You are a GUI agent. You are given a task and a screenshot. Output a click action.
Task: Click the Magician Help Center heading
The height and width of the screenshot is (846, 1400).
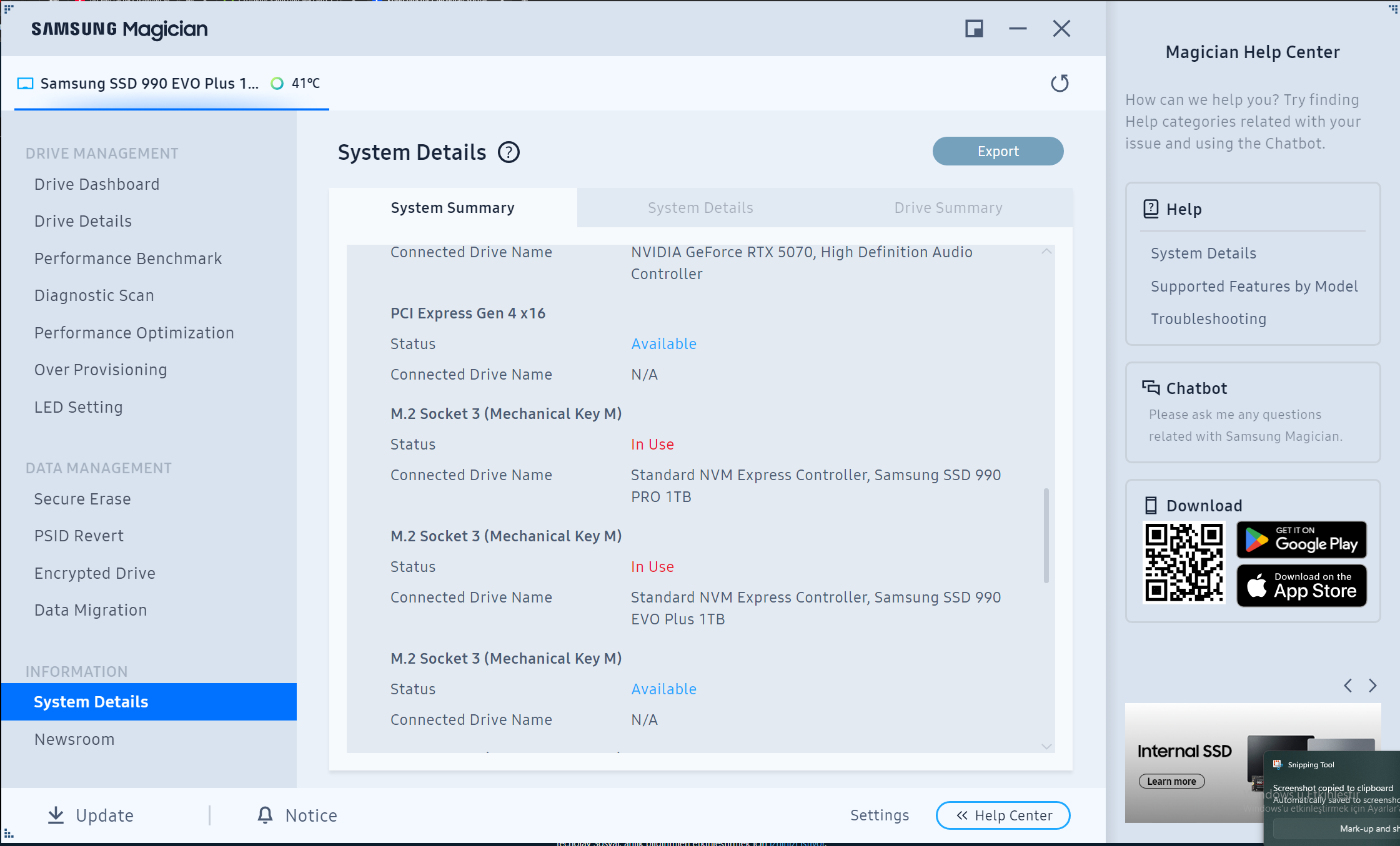point(1253,52)
